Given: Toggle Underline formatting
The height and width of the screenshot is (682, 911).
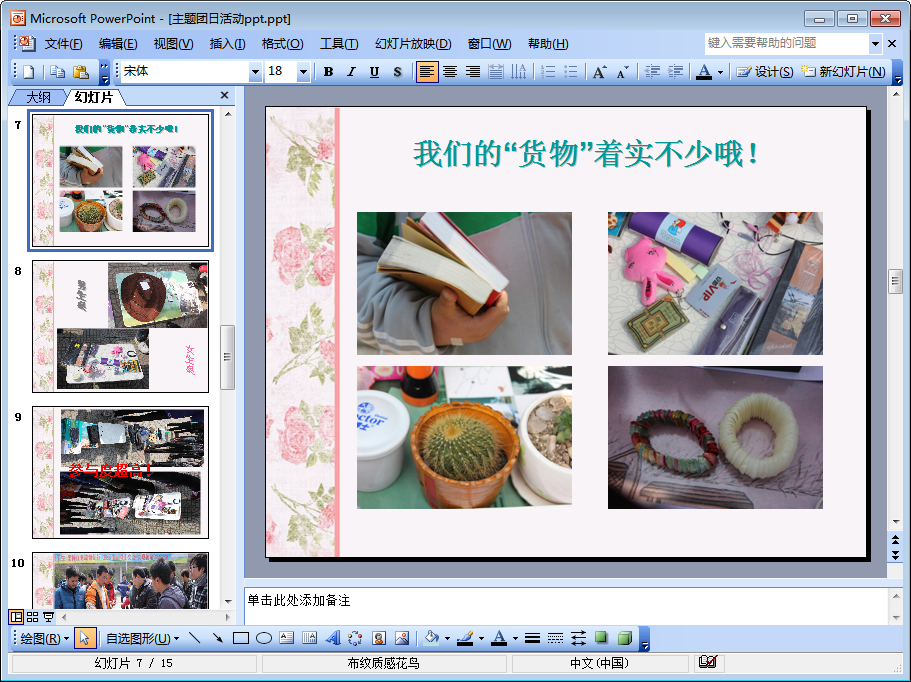Looking at the screenshot, I should (x=374, y=71).
